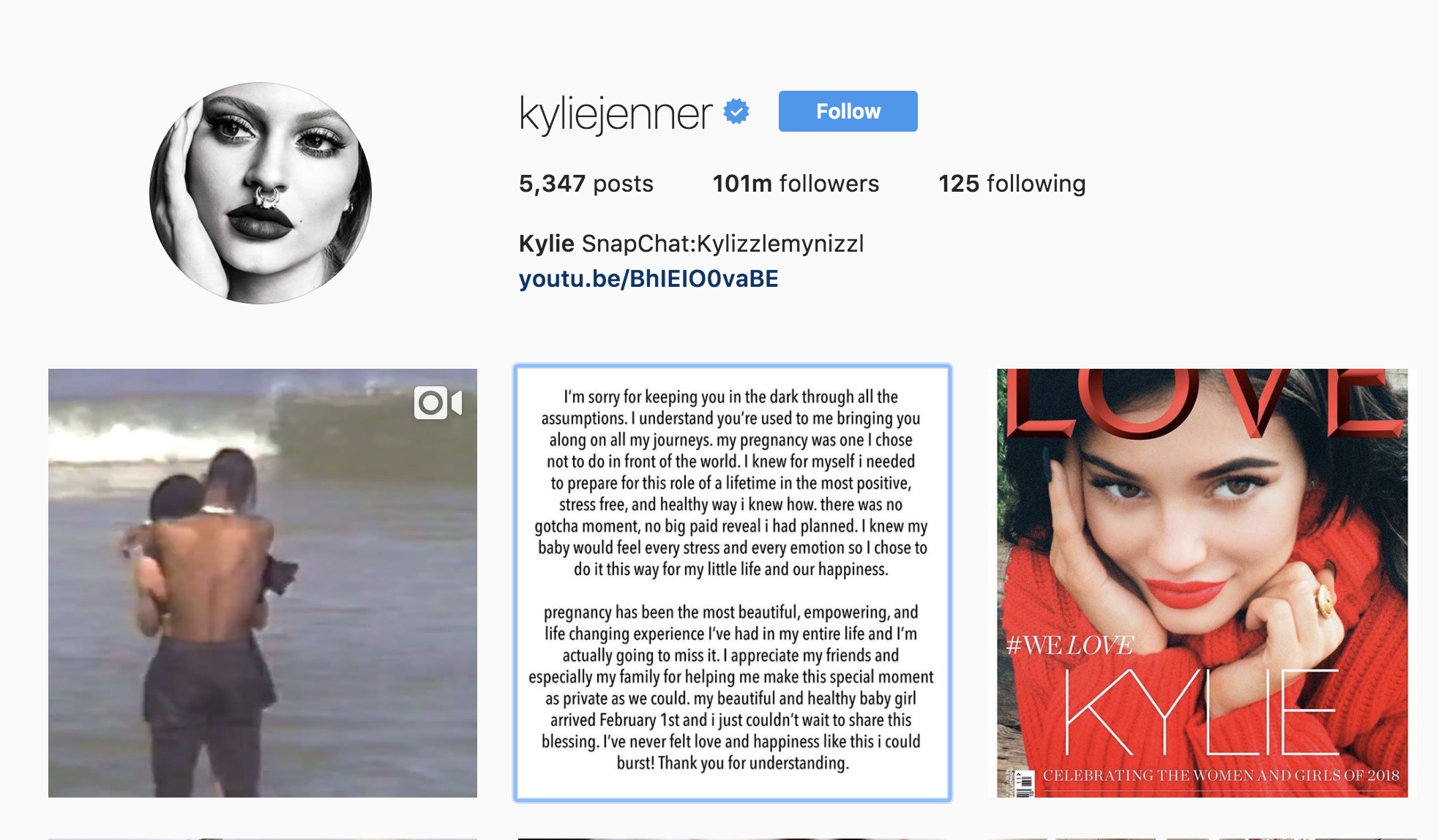
Task: Open the red LOVE magazine cover post
Action: click(x=1203, y=583)
